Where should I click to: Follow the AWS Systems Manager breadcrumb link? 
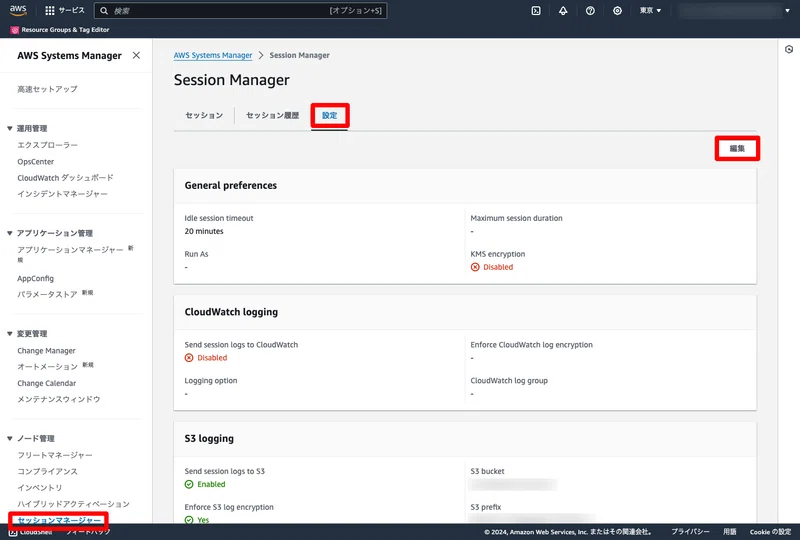click(213, 55)
